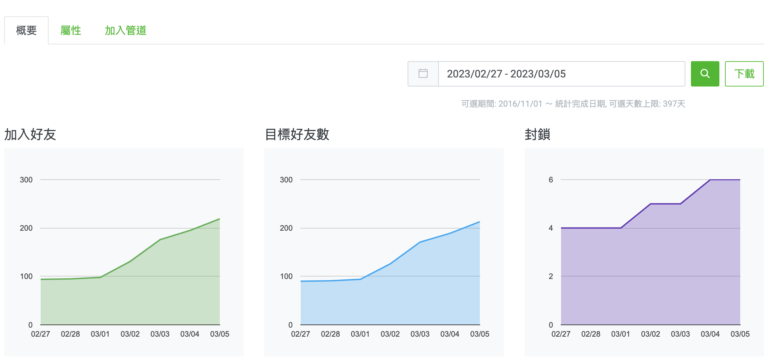Viewport: 768px width, 362px height.
Task: Click the 03/01 label under 封鎖 chart
Action: point(621,334)
